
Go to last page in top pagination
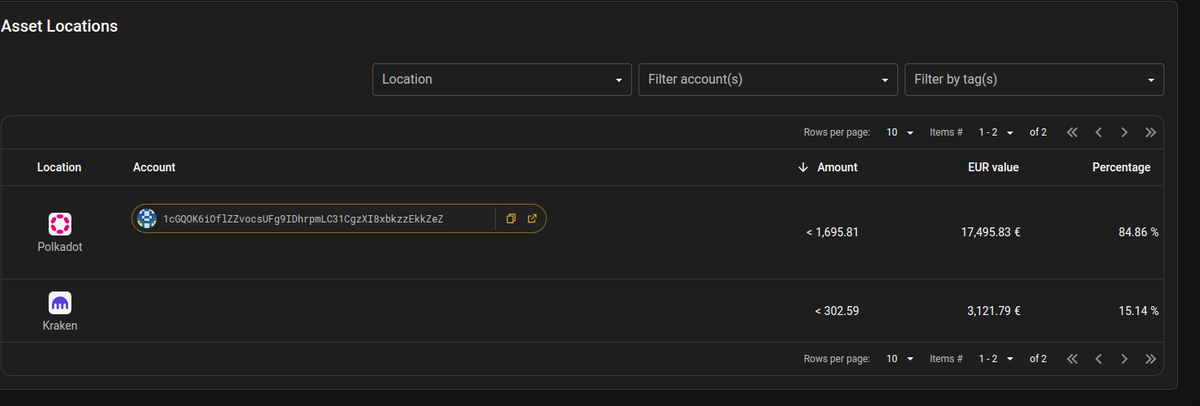(x=1150, y=132)
